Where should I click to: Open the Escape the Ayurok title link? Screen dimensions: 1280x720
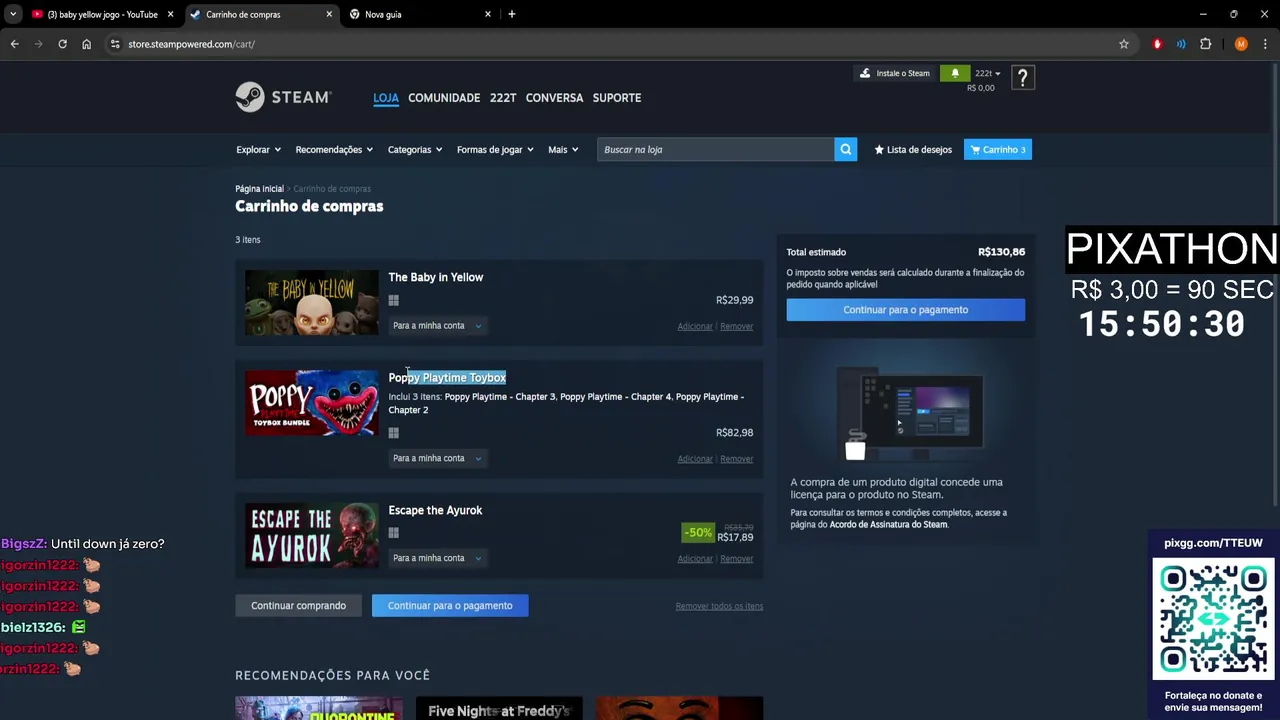tap(435, 510)
